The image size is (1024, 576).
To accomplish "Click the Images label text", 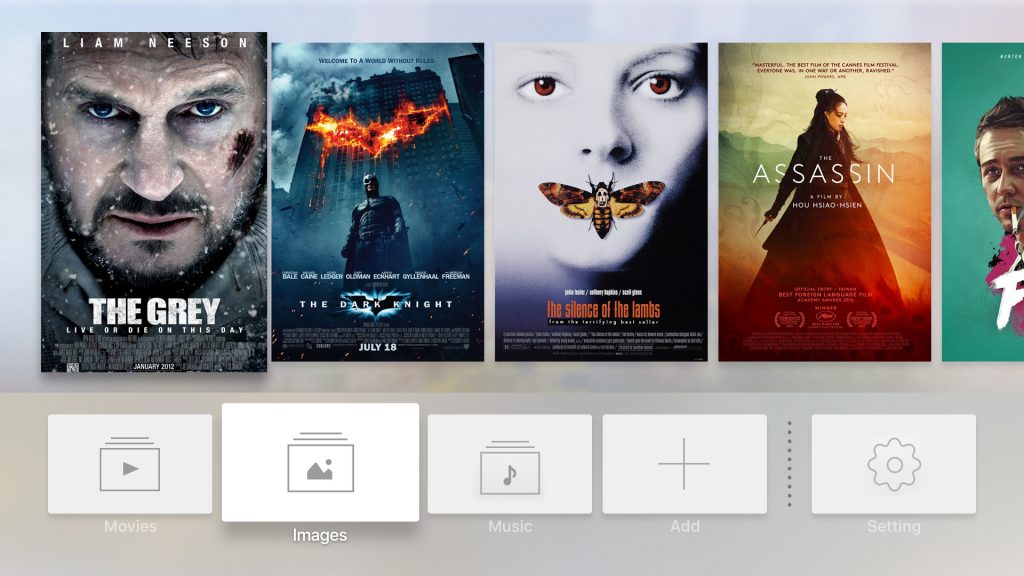I will [319, 536].
